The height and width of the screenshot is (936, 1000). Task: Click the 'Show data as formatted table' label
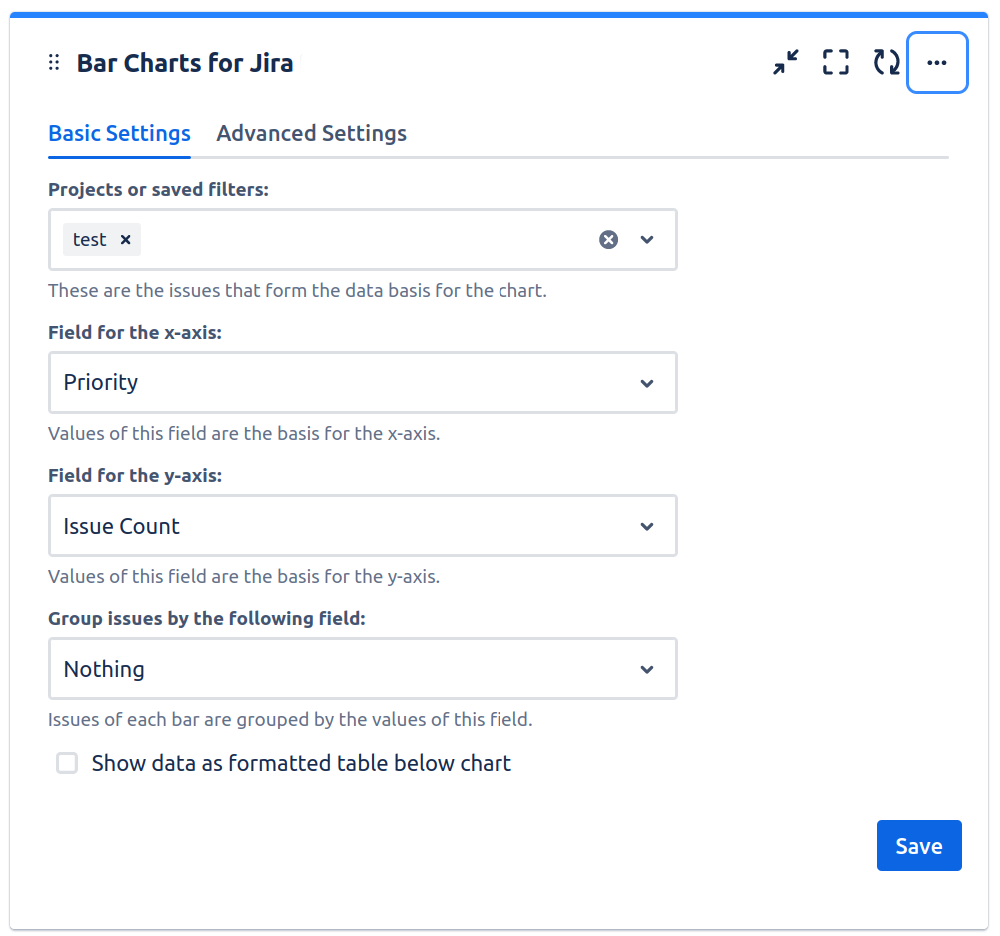(x=301, y=764)
